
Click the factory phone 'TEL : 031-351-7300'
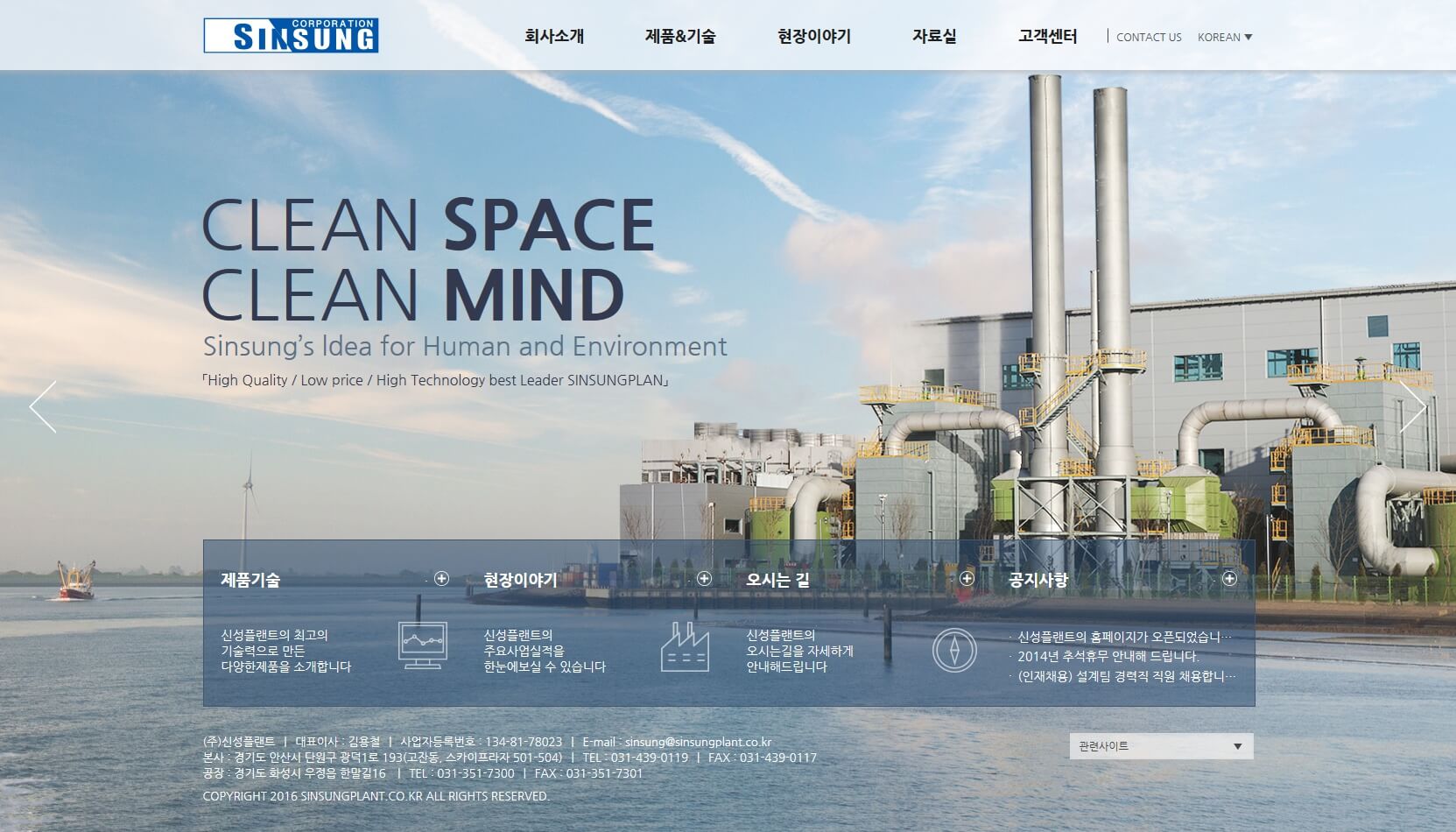(461, 773)
